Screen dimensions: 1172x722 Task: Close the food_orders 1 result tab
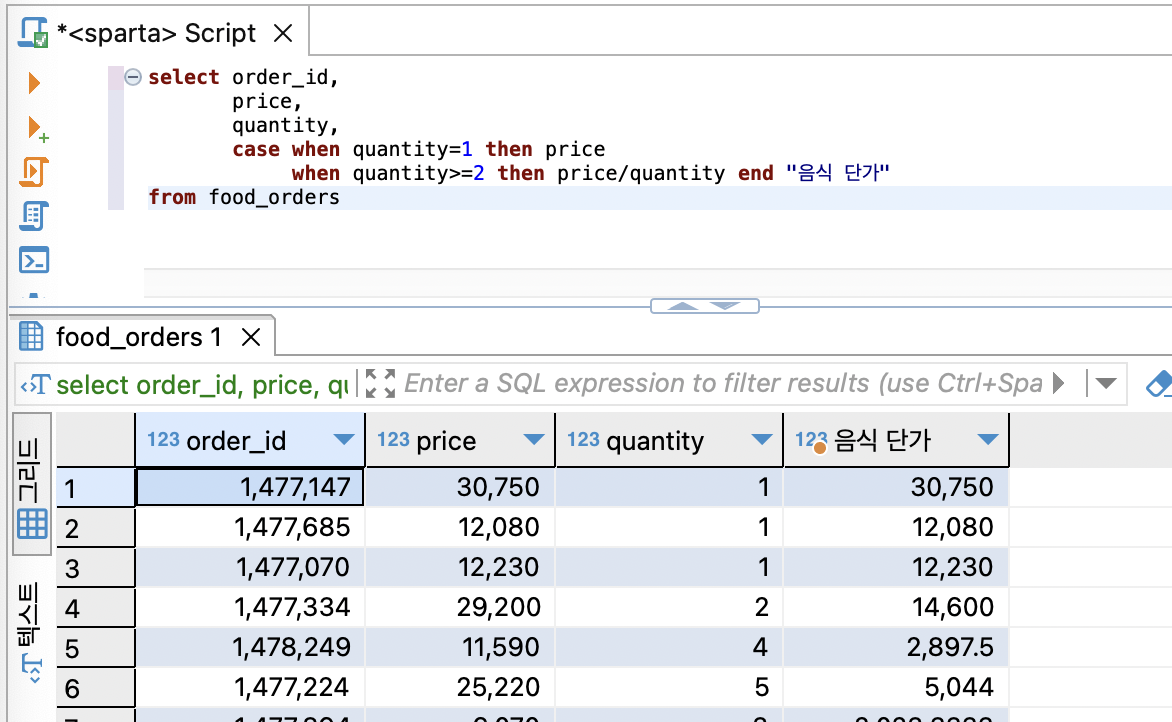[251, 337]
